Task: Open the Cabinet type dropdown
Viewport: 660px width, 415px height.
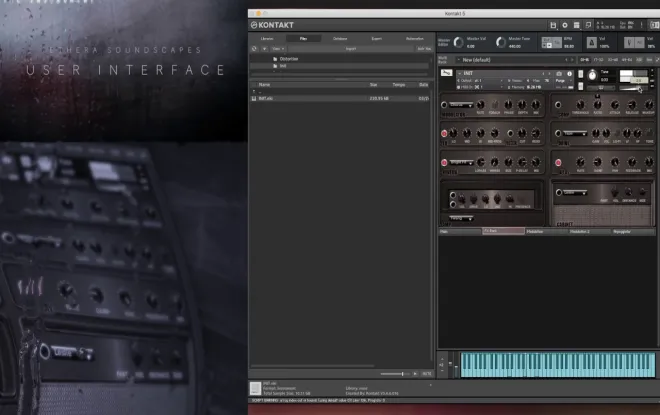Action: pos(575,192)
